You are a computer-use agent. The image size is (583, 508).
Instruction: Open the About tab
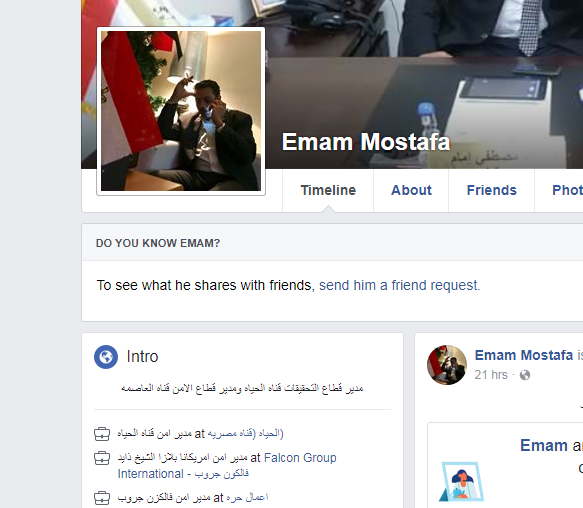coord(411,190)
